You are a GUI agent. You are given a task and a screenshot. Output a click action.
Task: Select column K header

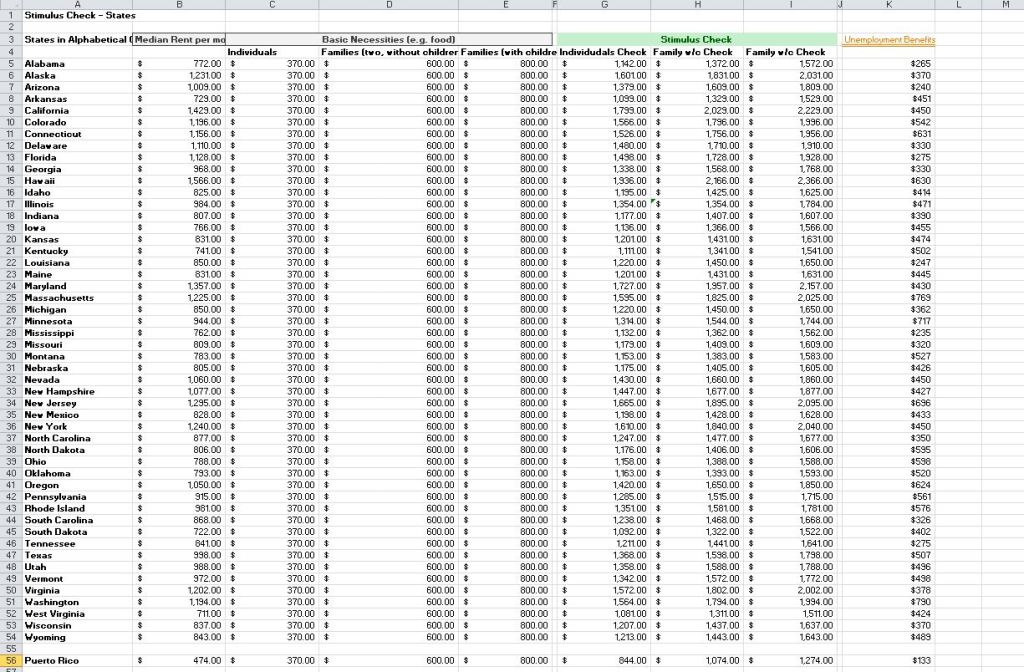pos(889,5)
